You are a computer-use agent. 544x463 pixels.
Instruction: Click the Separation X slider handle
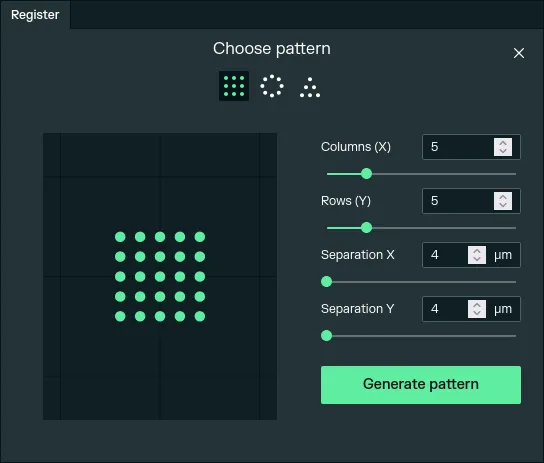click(326, 282)
